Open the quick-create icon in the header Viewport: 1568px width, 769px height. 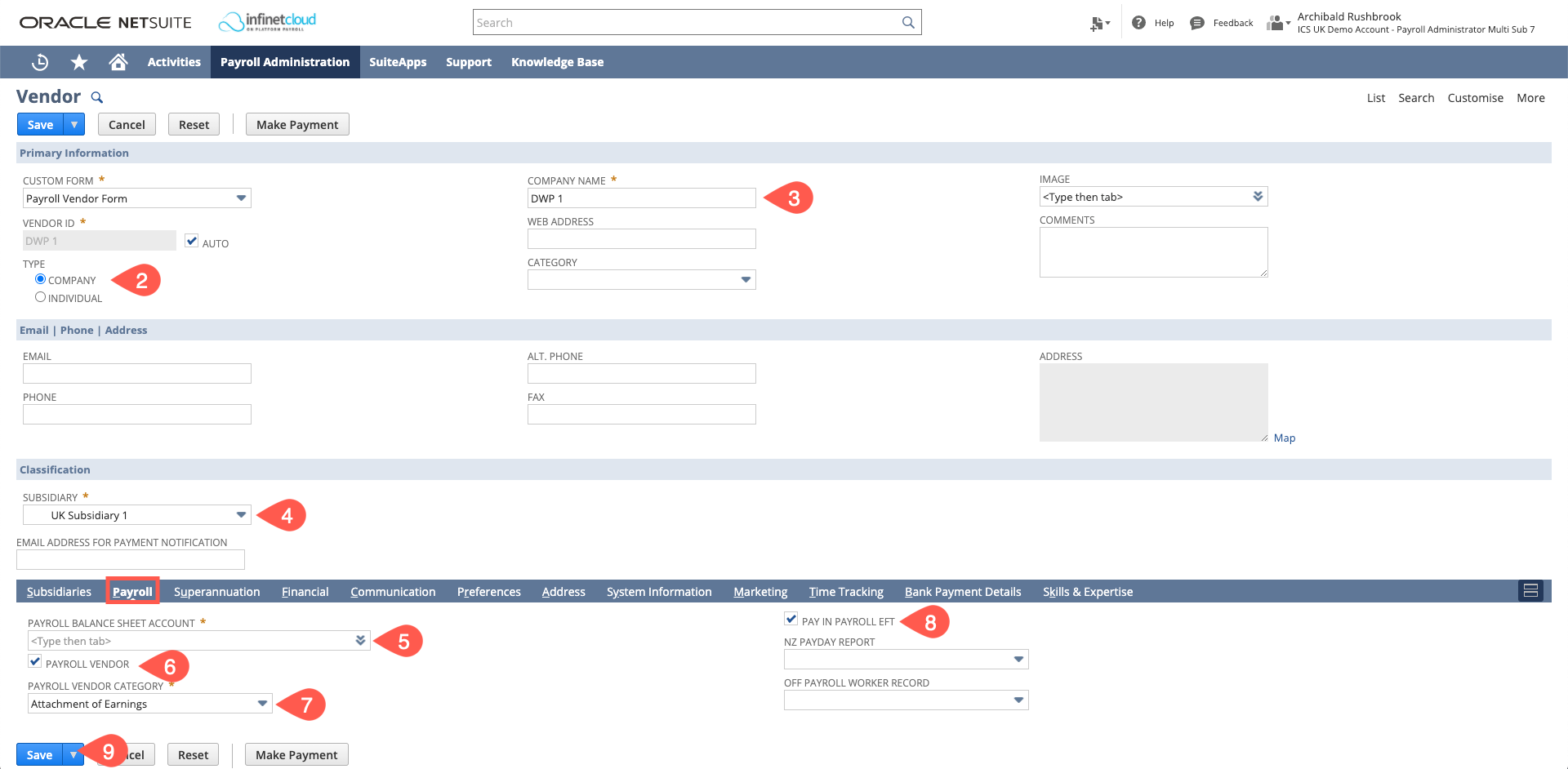click(1098, 22)
